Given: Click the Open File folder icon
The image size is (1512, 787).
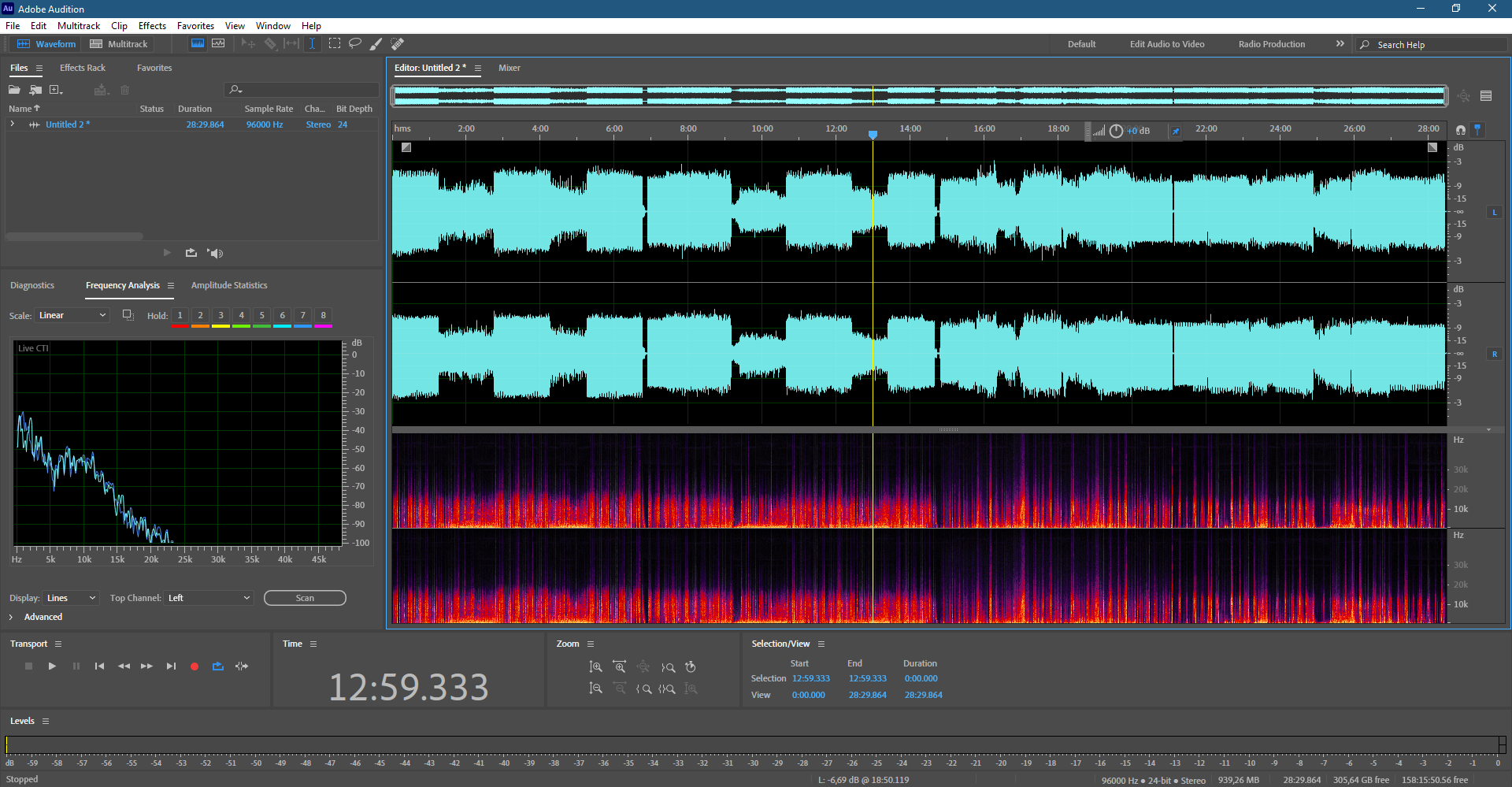Looking at the screenshot, I should 14,90.
